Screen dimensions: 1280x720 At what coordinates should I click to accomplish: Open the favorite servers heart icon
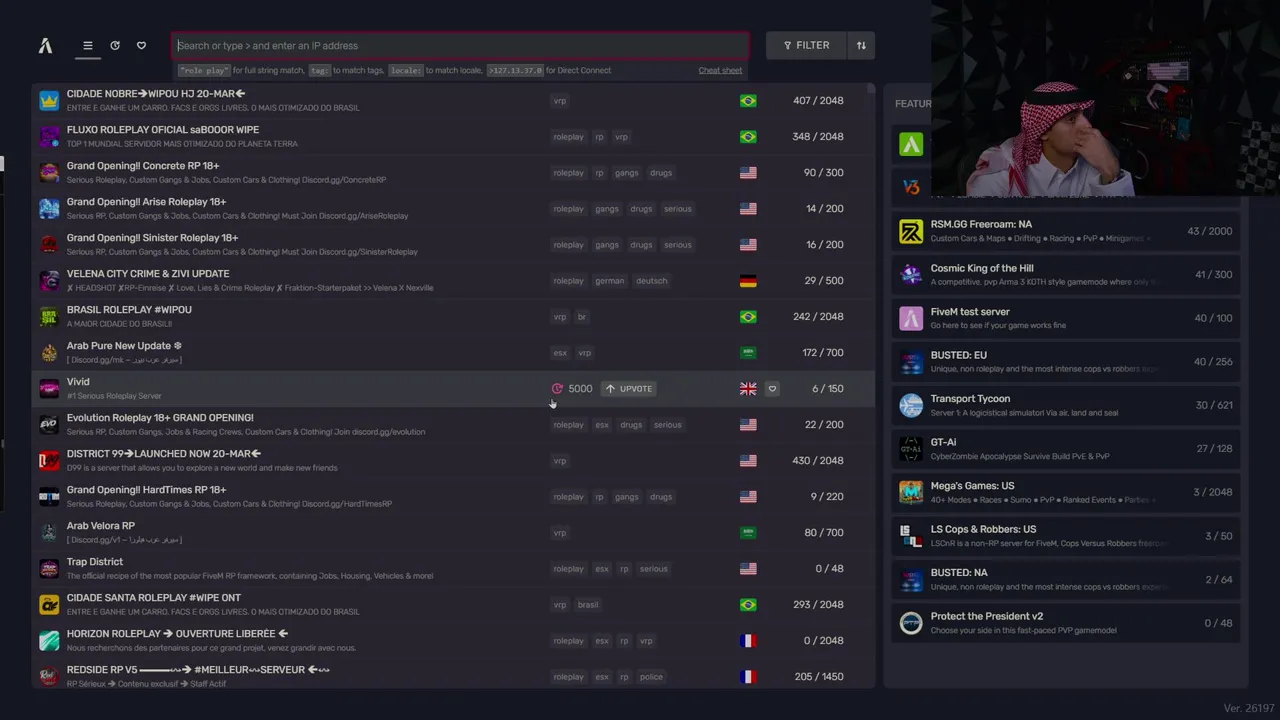pos(141,45)
